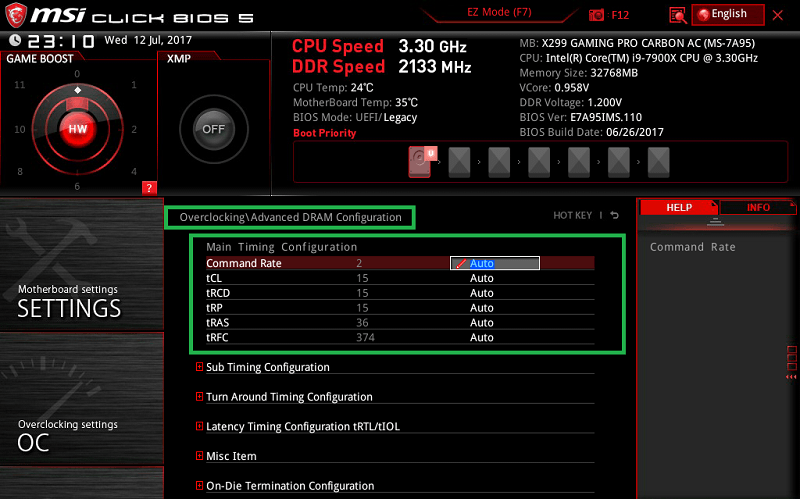Go back with the return arrow icon
This screenshot has width=800, height=499.
click(615, 215)
